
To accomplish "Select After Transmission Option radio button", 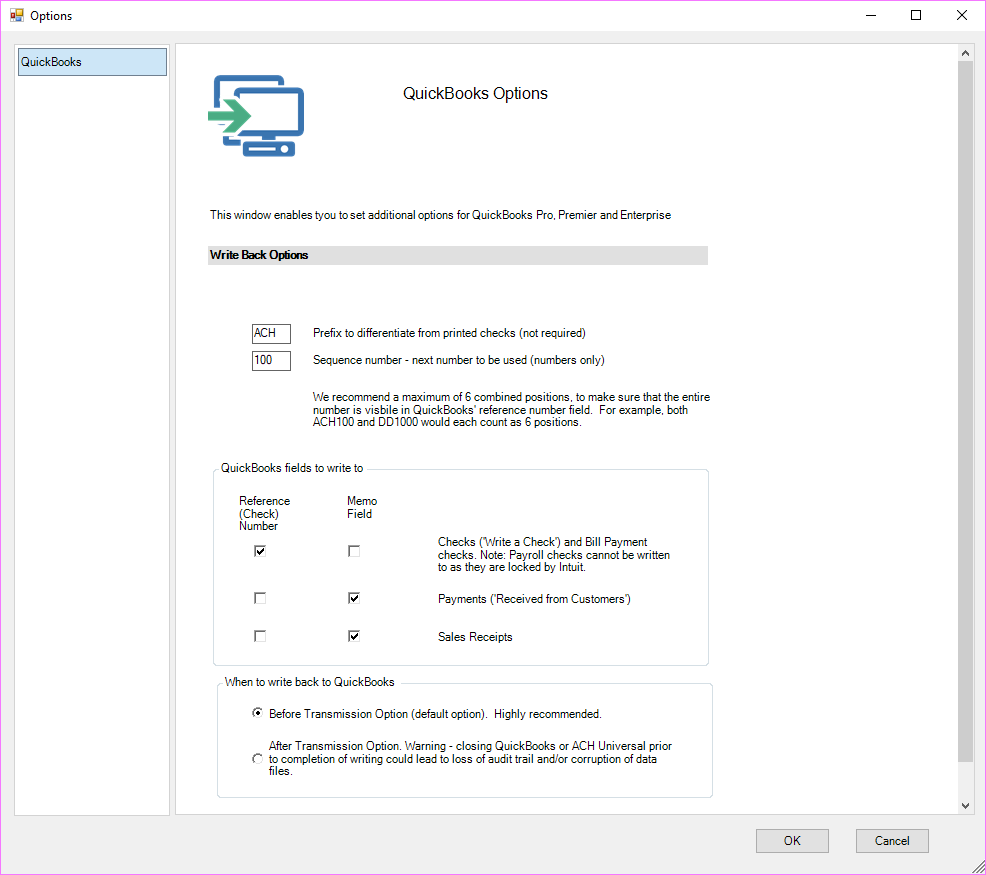I will pyautogui.click(x=257, y=758).
